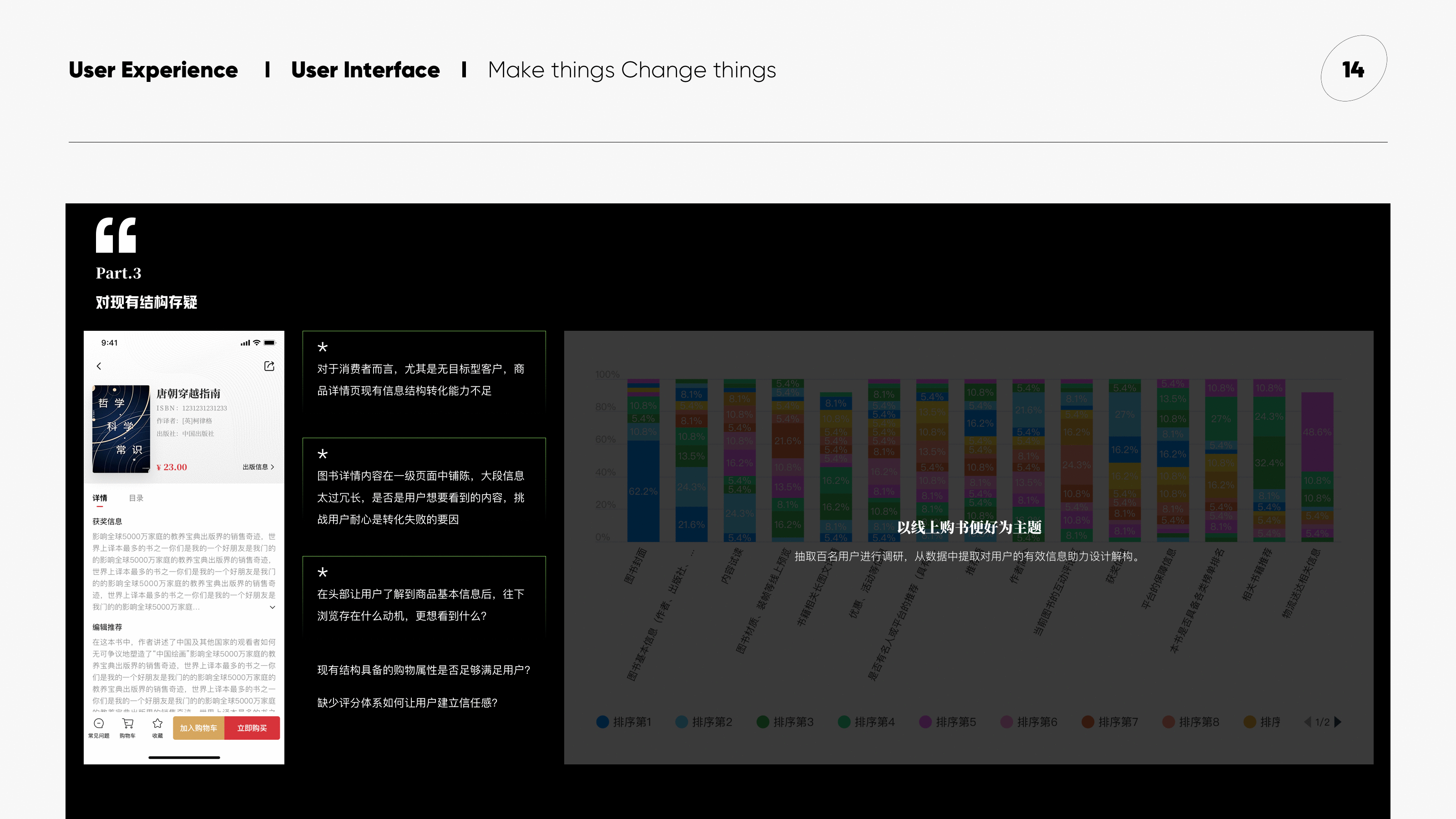The height and width of the screenshot is (819, 1456).
Task: Toggle the 排序第5 legend series
Action: pyautogui.click(x=948, y=722)
